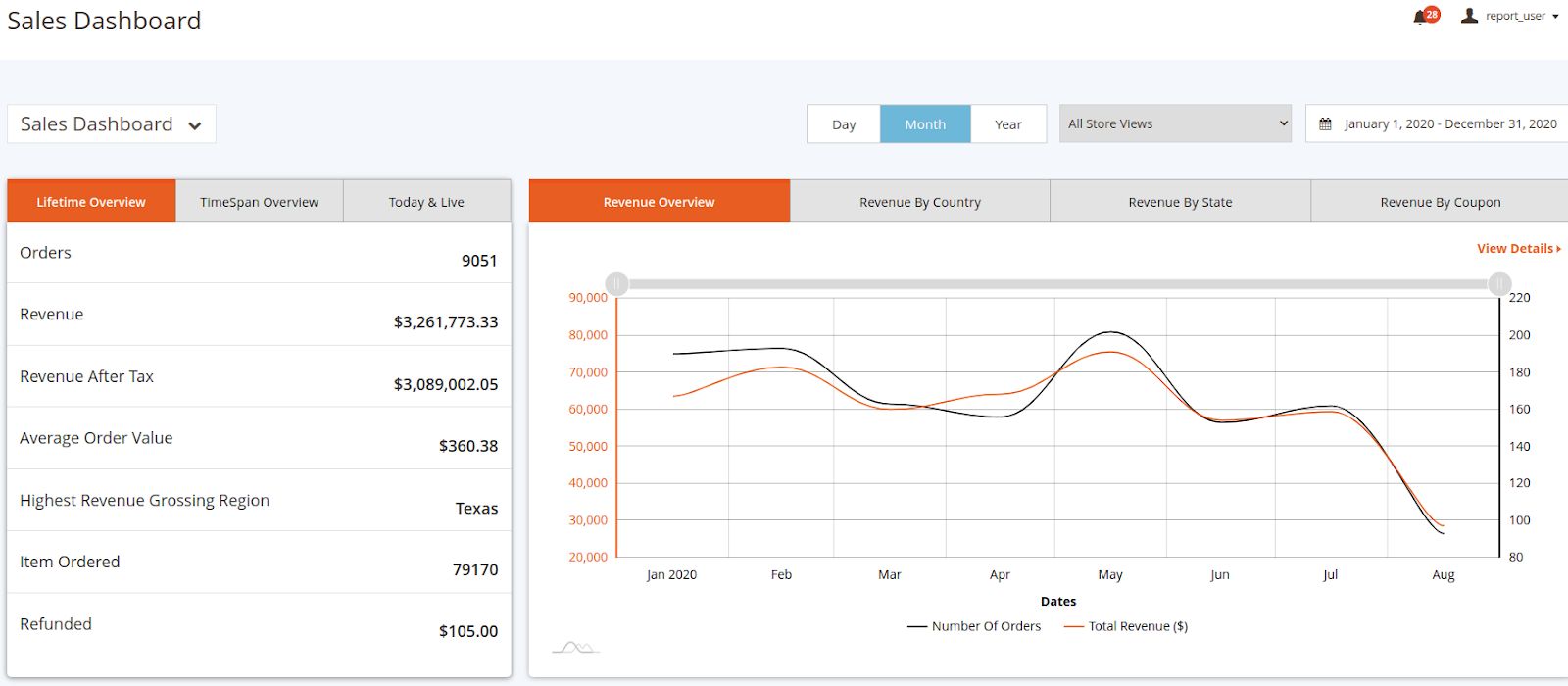Expand the Sales Dashboard dropdown
Screen dimensions: 1568x686
click(111, 124)
